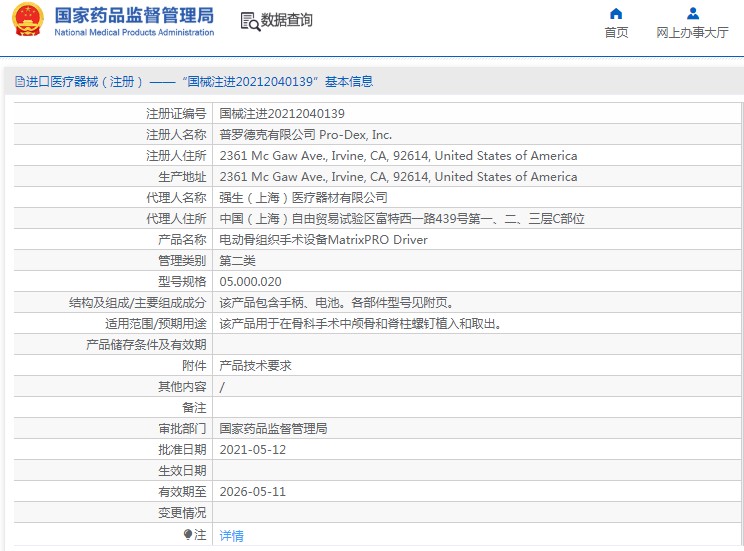Click the lightbulb icon beside 注
Image resolution: width=744 pixels, height=551 pixels.
click(x=188, y=535)
